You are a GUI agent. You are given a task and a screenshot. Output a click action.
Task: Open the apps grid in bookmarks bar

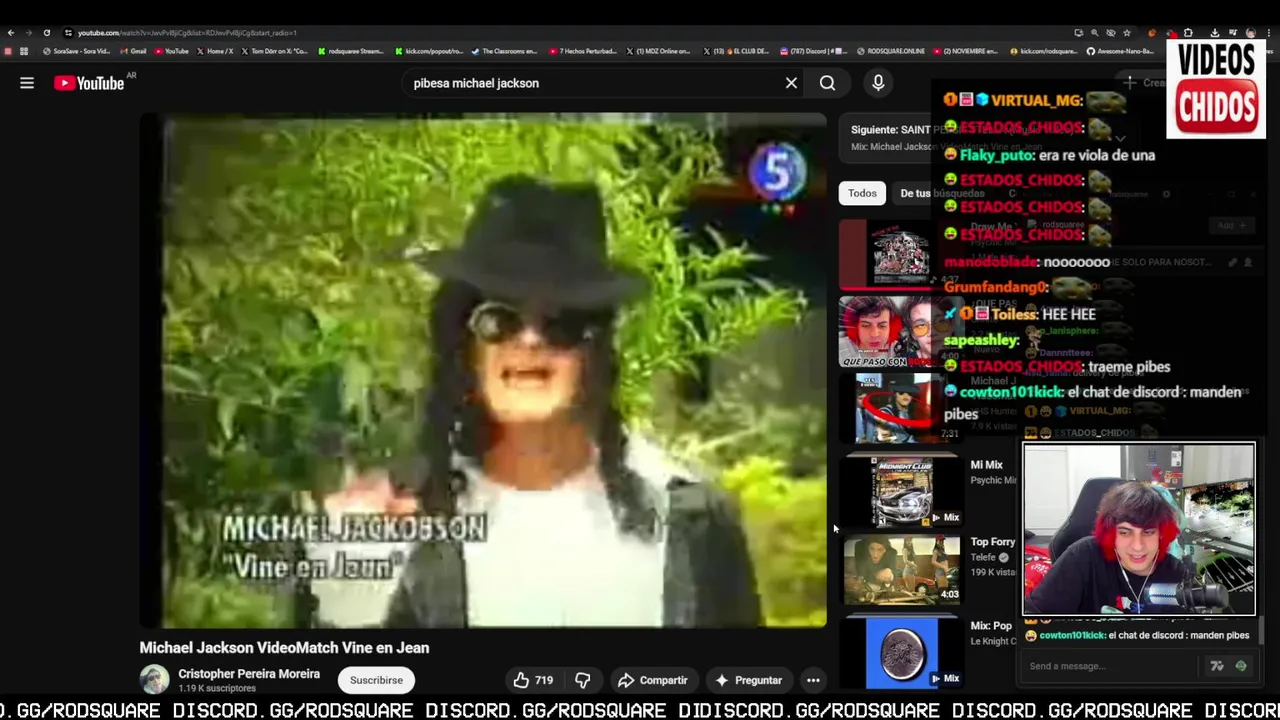[24, 51]
